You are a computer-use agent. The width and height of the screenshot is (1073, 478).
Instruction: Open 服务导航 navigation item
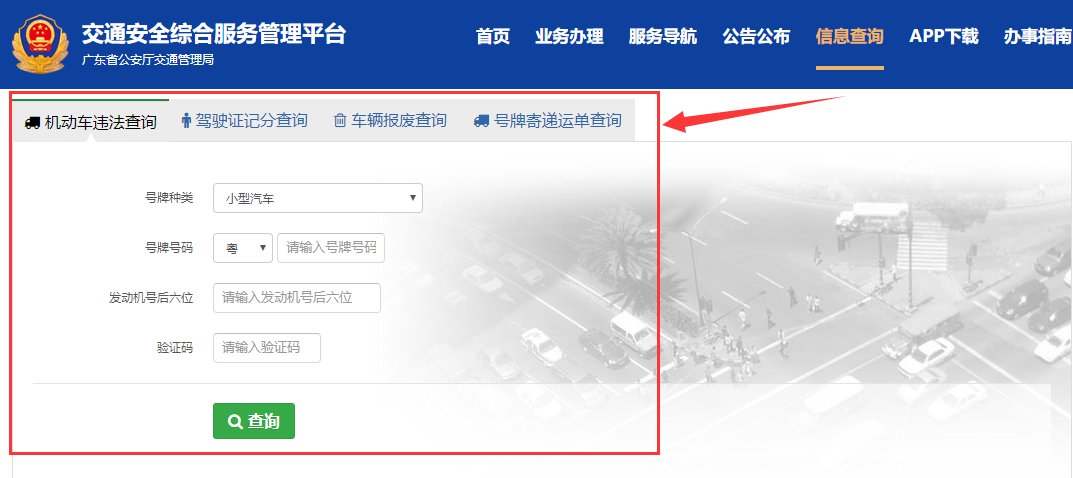point(662,36)
